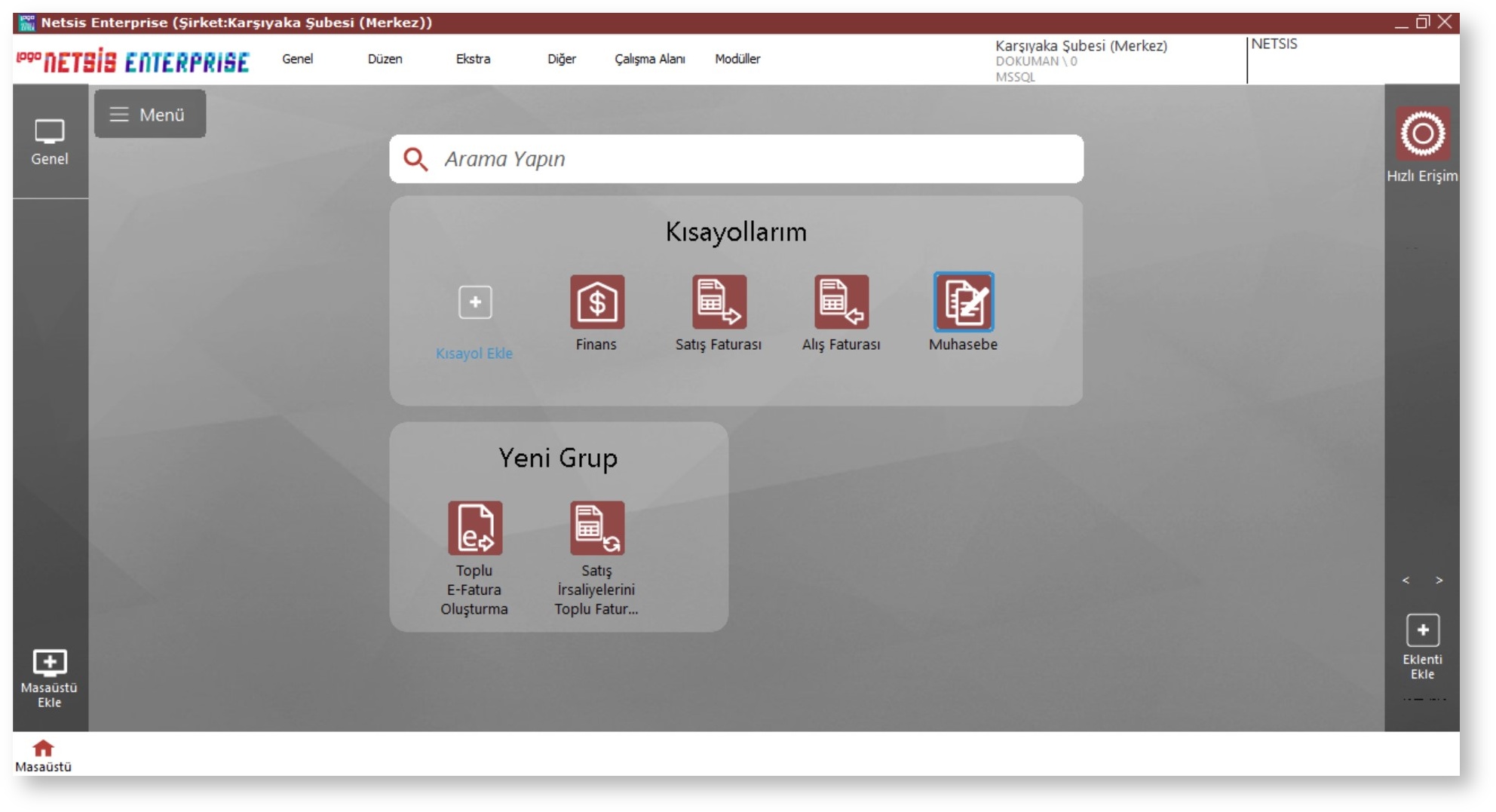1496x812 pixels.
Task: Go to the Masaüstü home icon
Action: pos(43,747)
